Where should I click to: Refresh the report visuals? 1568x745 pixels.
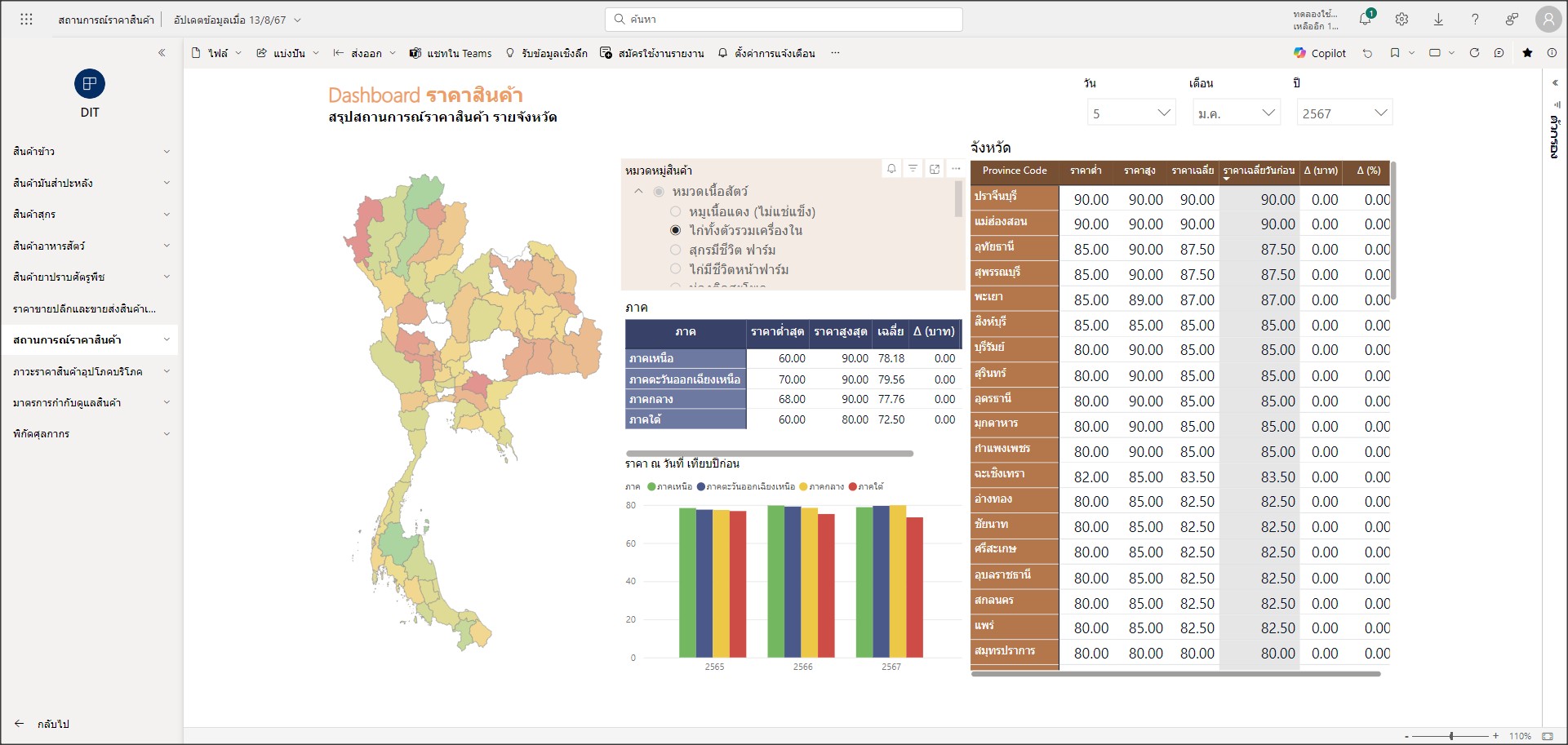coord(1474,53)
